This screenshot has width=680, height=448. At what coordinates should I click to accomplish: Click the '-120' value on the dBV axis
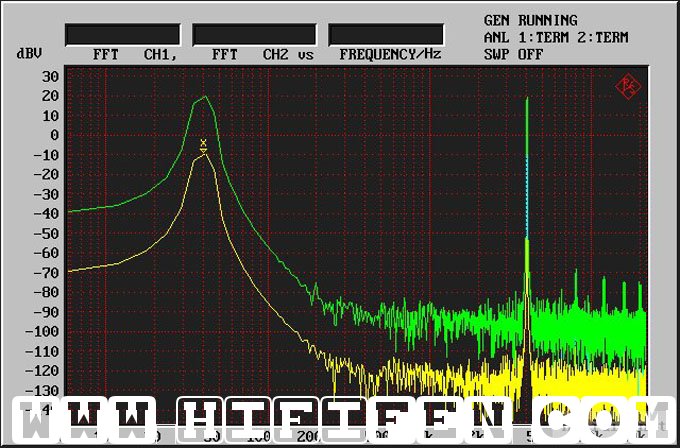click(x=42, y=371)
